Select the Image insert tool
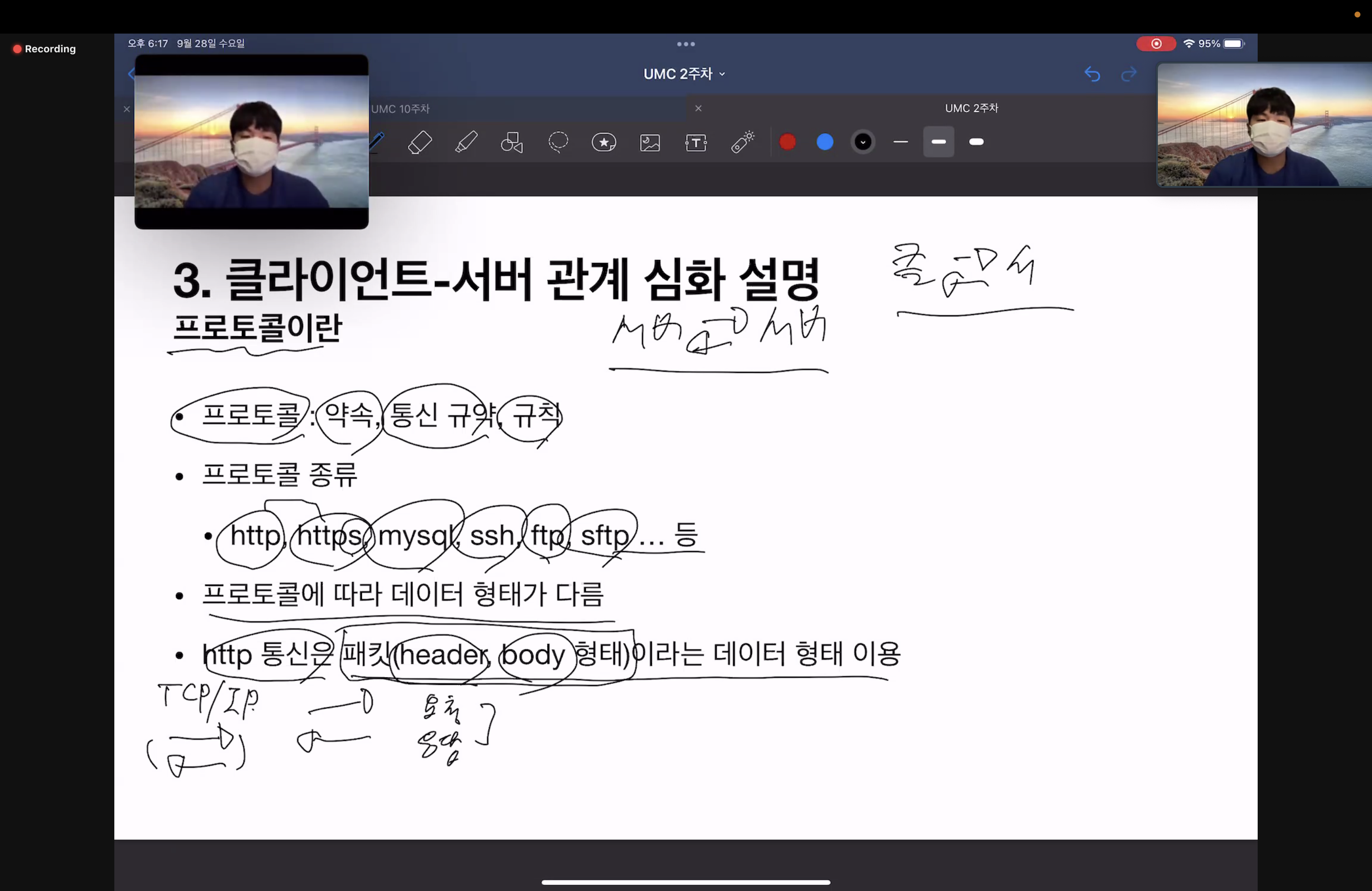This screenshot has width=1372, height=891. coord(650,142)
